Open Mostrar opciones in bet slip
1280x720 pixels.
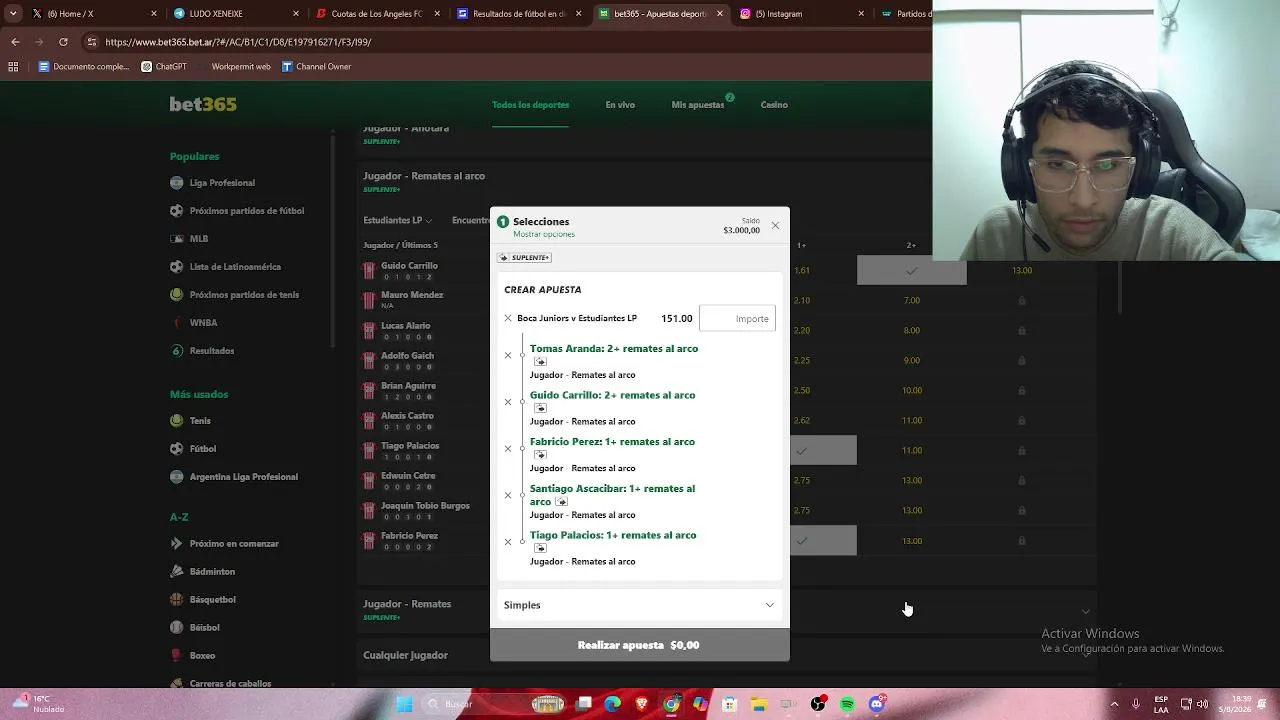[x=544, y=234]
